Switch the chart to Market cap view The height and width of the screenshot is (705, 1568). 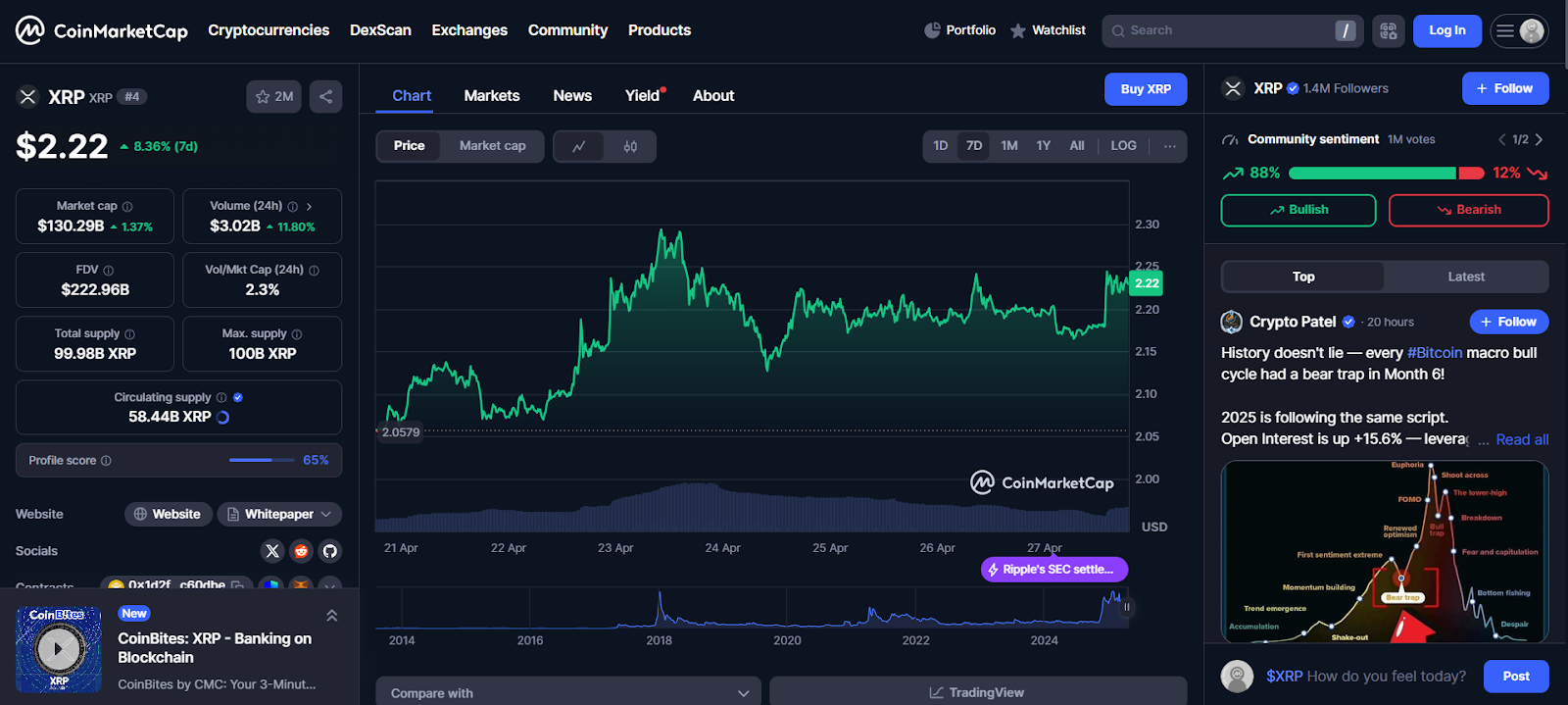pyautogui.click(x=492, y=146)
